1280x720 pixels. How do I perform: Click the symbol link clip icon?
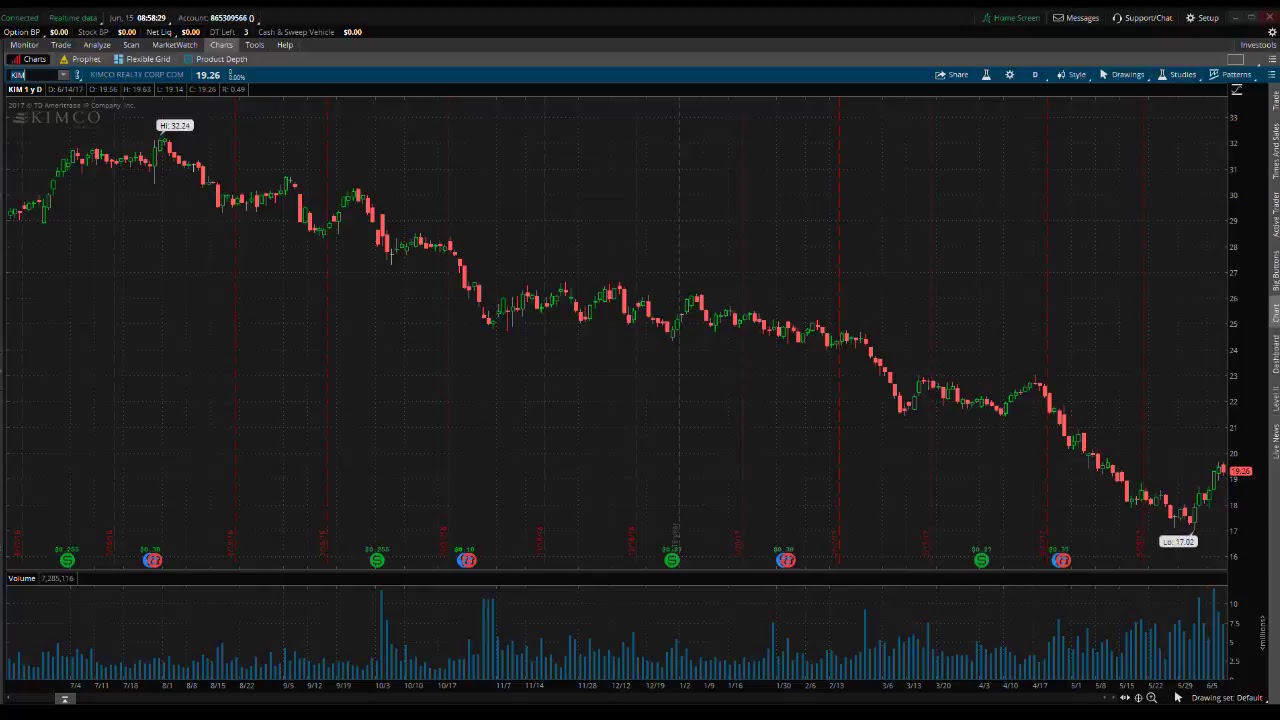(78, 75)
